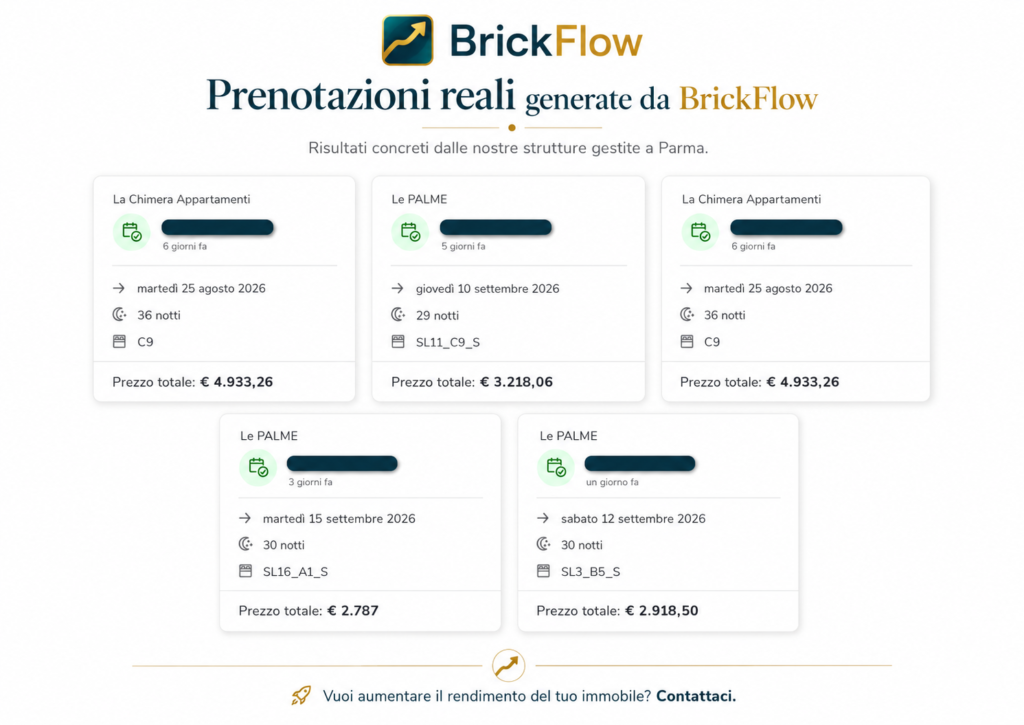
Task: Click the BrickFlow logo arrow icon
Action: point(408,40)
